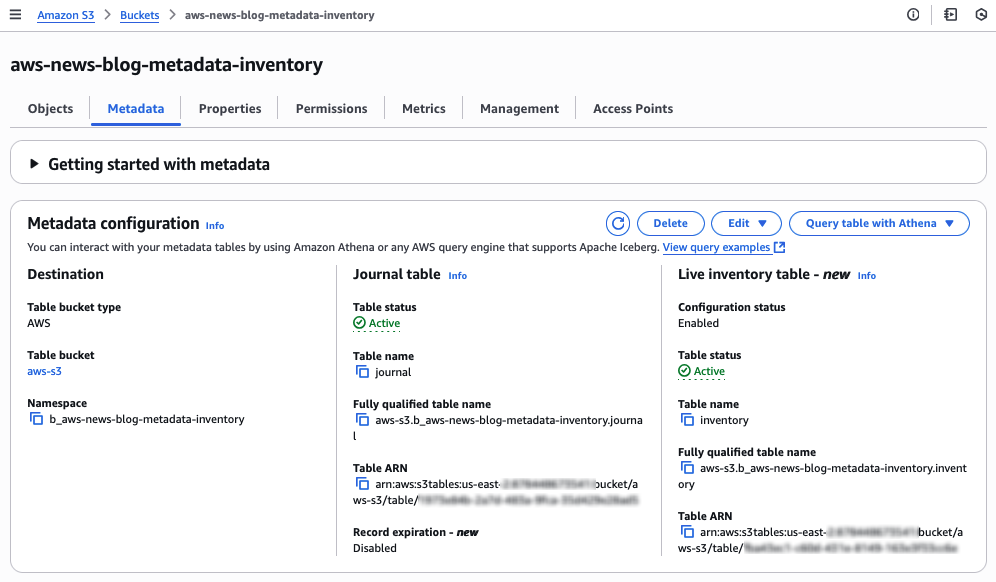This screenshot has height=582, width=996.
Task: Open Query table with Athena dropdown
Action: click(879, 224)
